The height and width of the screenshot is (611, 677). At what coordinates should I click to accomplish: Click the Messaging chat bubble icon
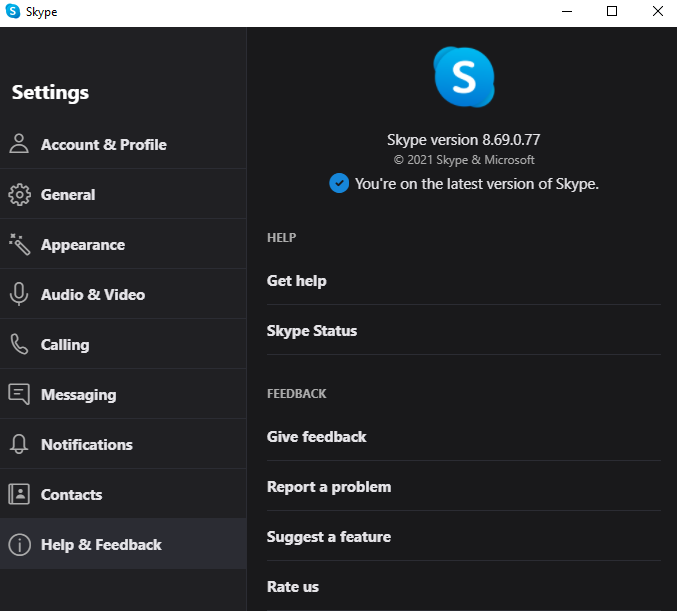tap(19, 394)
